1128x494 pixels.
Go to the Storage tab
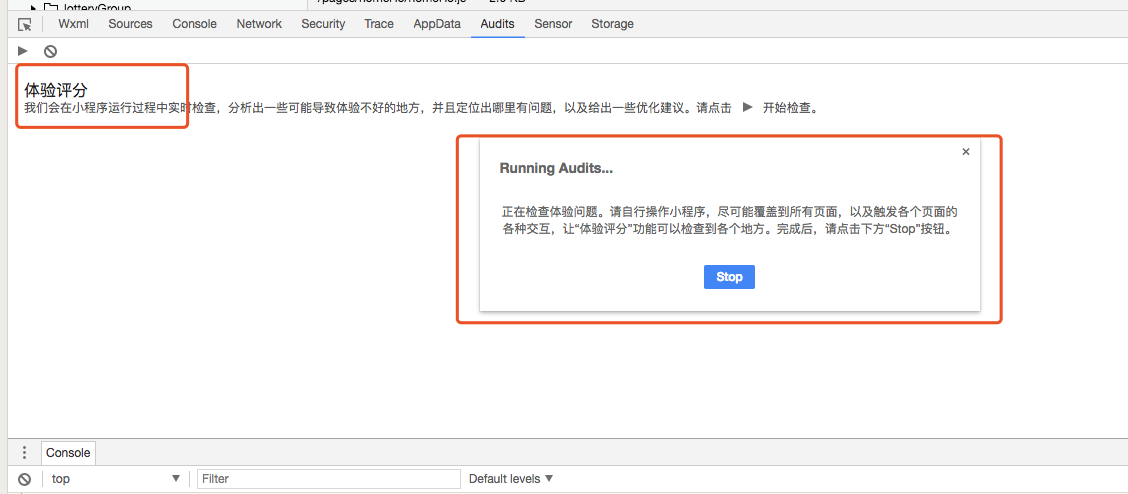[x=612, y=24]
